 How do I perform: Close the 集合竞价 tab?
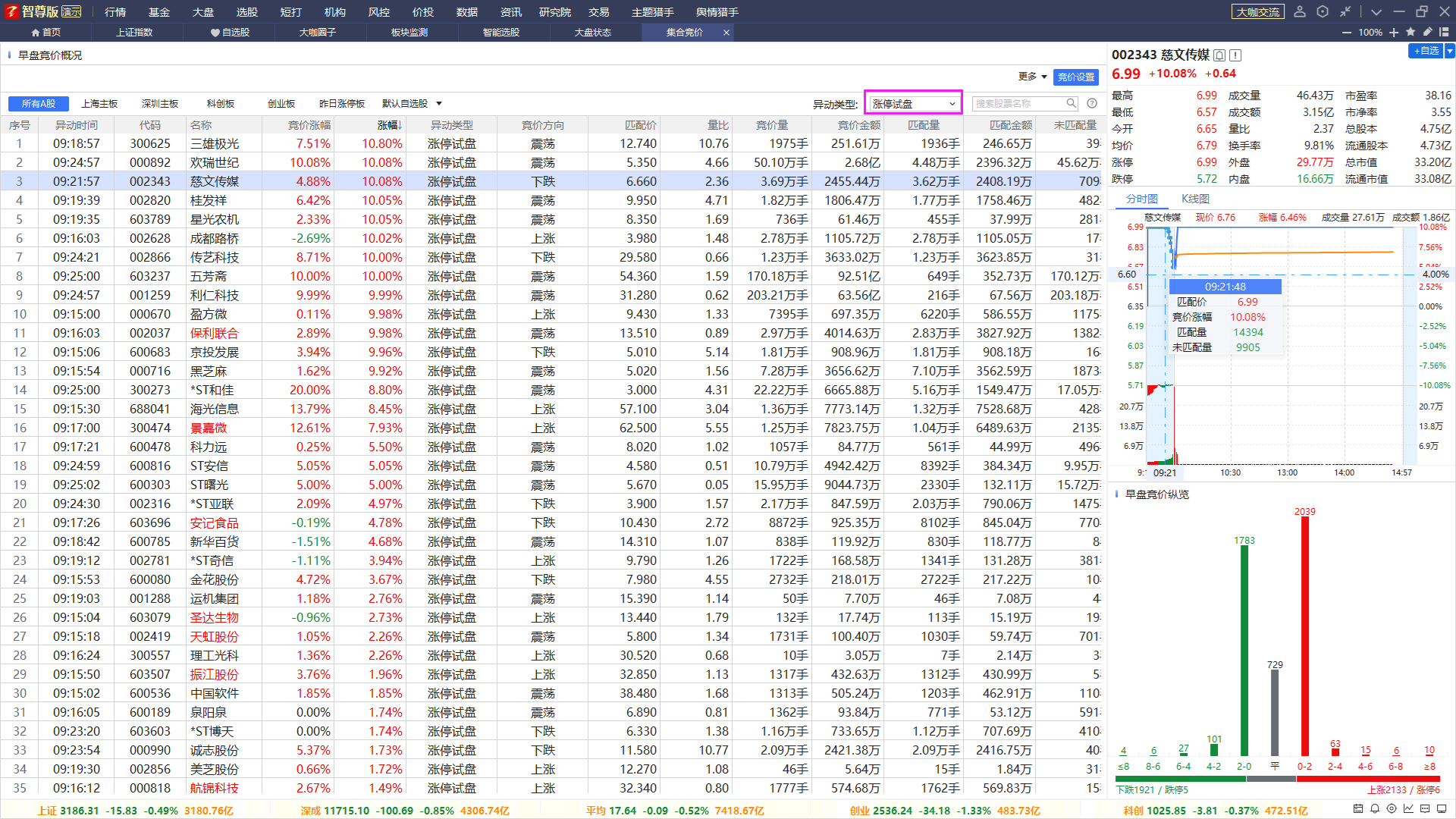726,33
